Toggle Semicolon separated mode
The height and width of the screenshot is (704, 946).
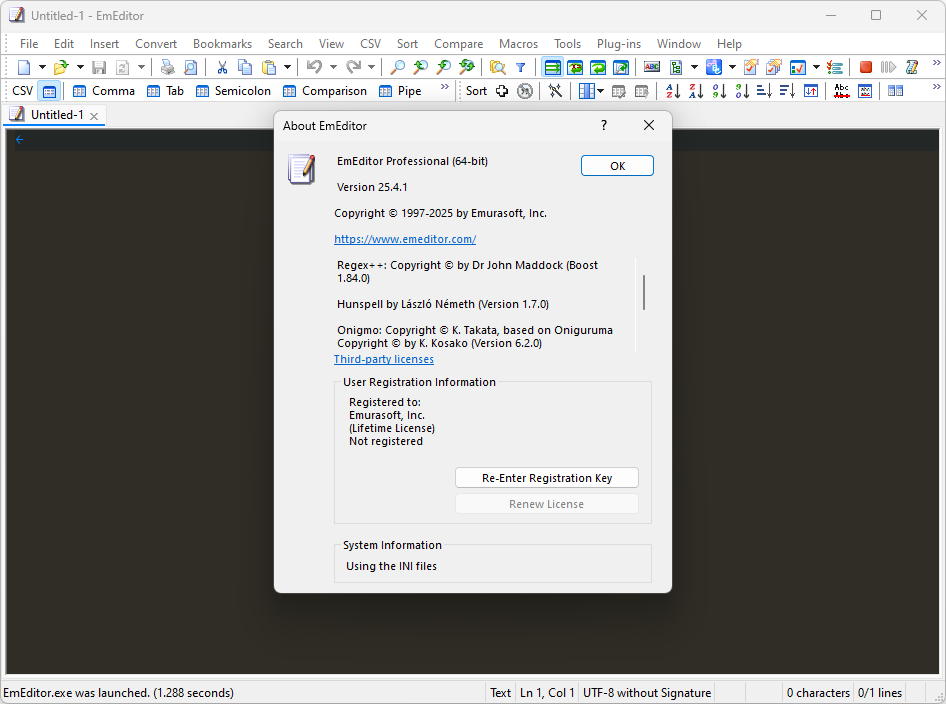coord(233,91)
